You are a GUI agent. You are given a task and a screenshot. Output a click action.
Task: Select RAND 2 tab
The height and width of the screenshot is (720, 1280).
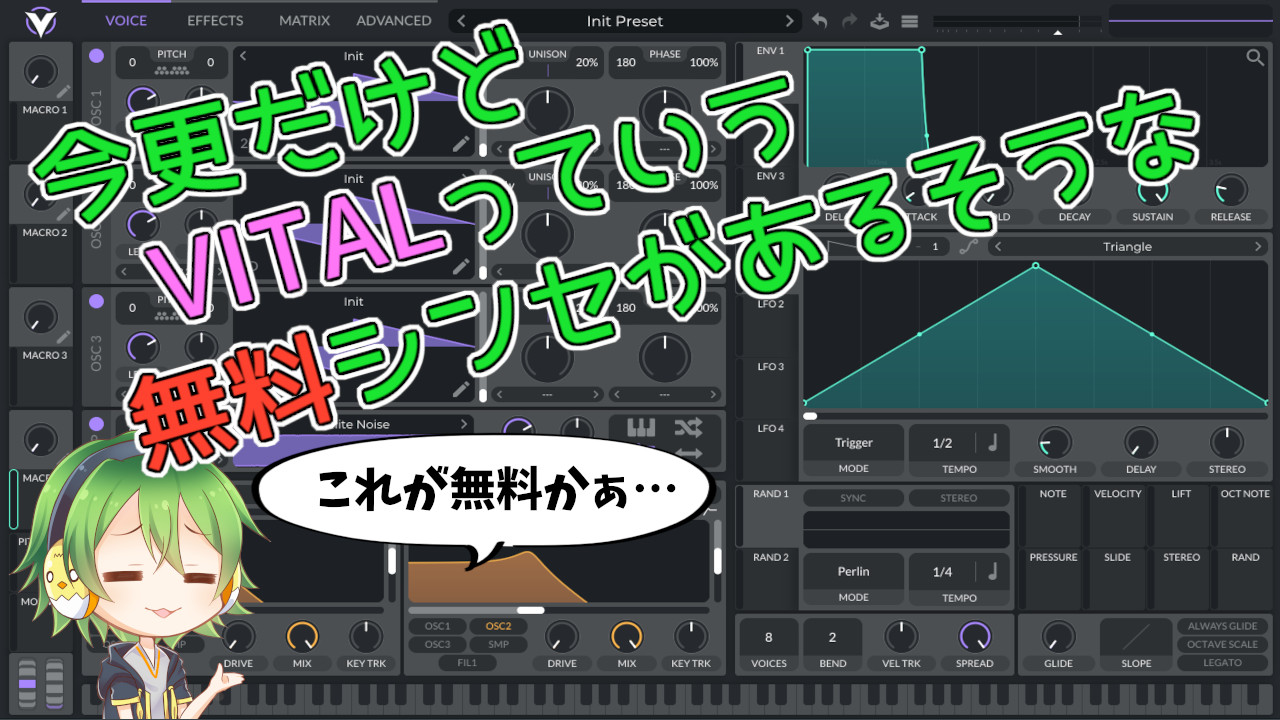pos(771,557)
